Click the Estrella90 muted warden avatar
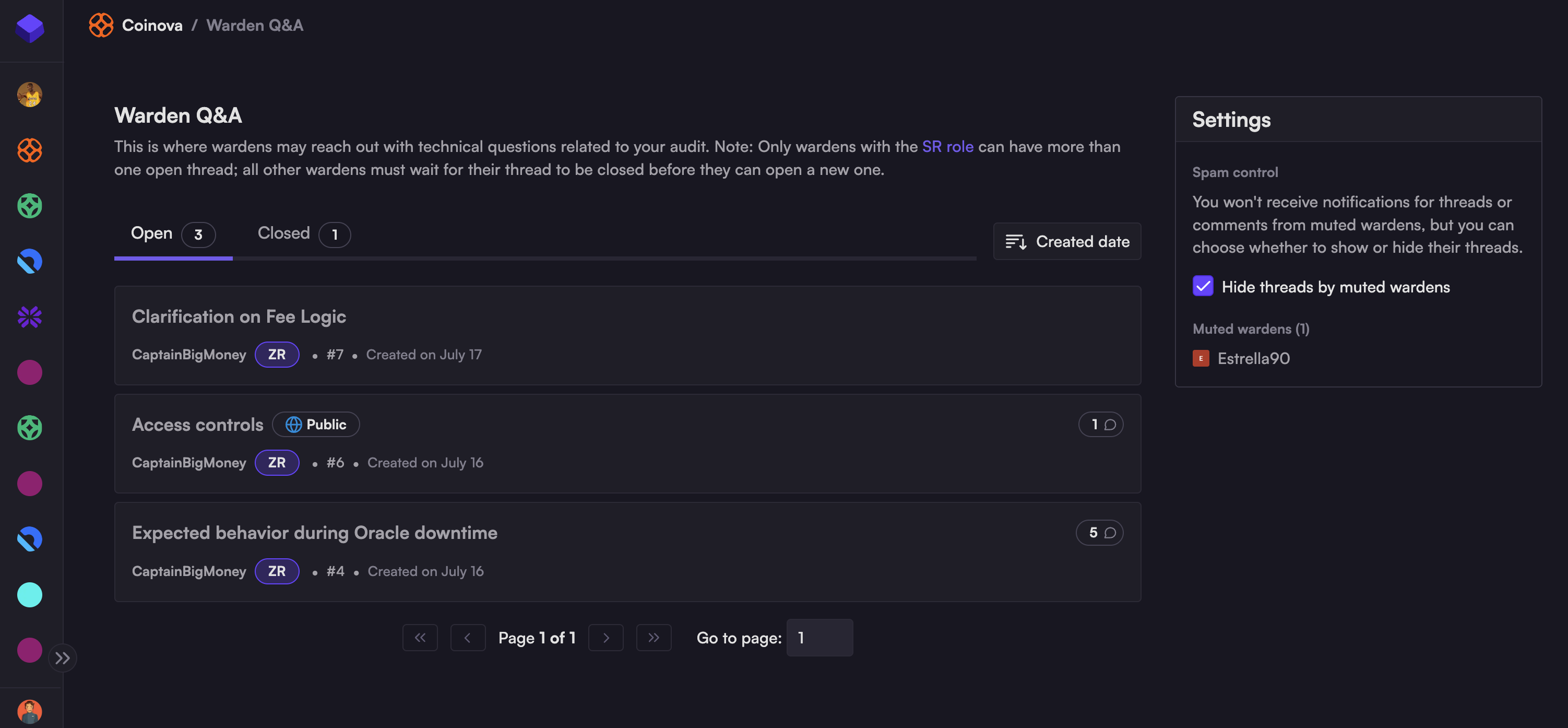This screenshot has width=1568, height=728. pos(1201,358)
